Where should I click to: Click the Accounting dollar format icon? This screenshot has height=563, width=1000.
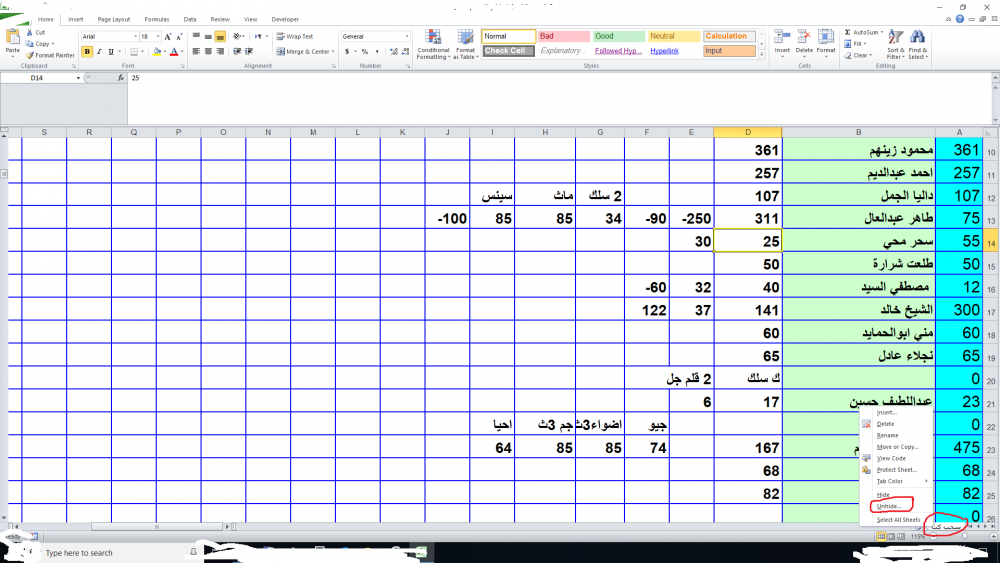347,52
